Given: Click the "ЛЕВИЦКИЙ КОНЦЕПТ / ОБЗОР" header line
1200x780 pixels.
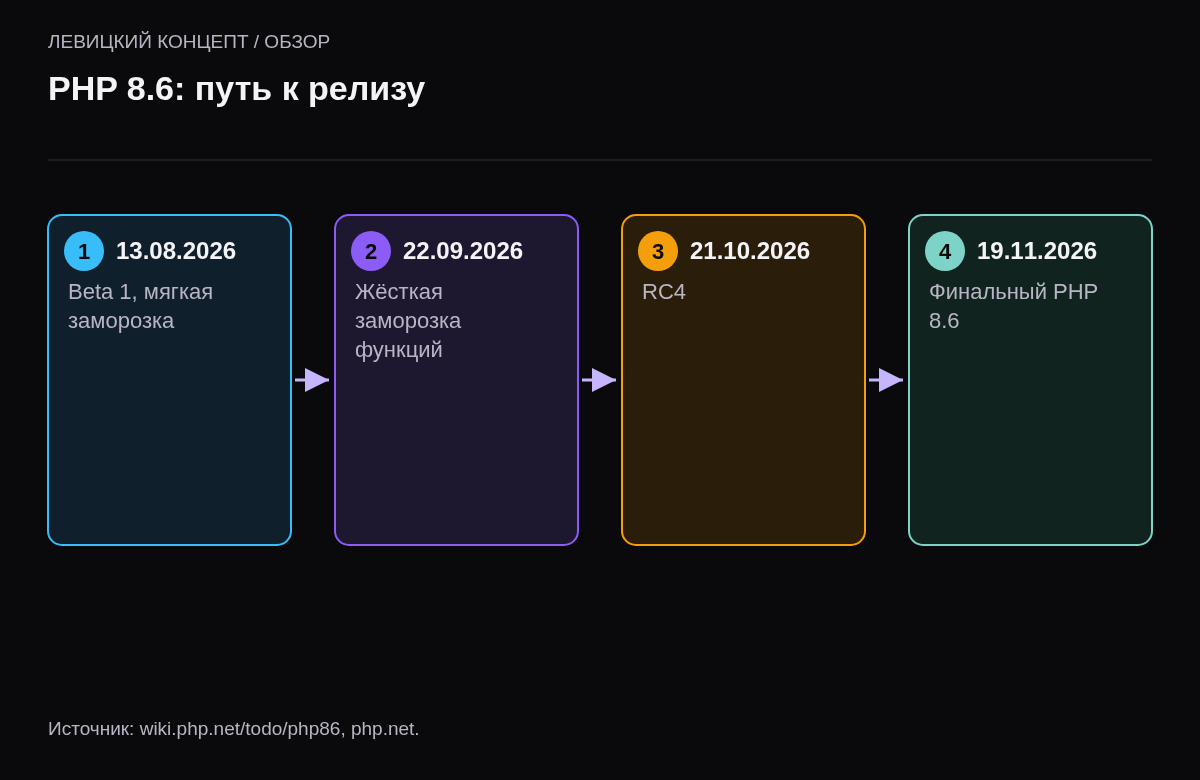Looking at the screenshot, I should coord(189,42).
